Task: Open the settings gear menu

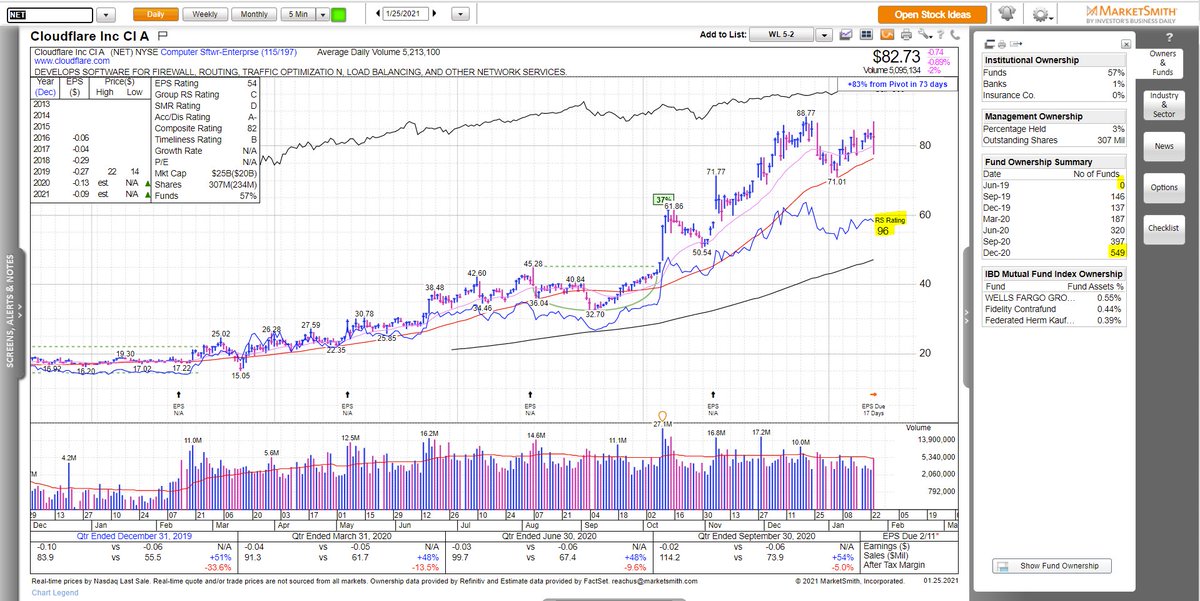Action: pyautogui.click(x=1041, y=15)
